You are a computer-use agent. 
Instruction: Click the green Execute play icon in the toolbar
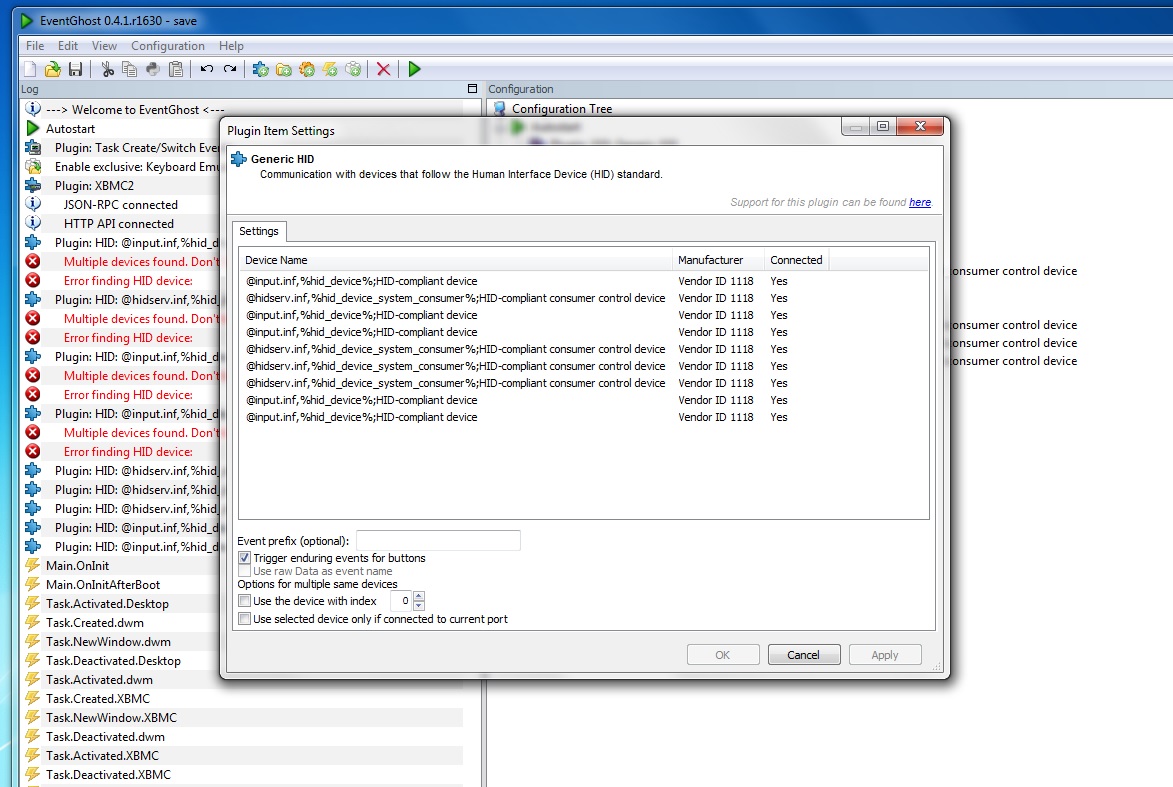(x=414, y=70)
